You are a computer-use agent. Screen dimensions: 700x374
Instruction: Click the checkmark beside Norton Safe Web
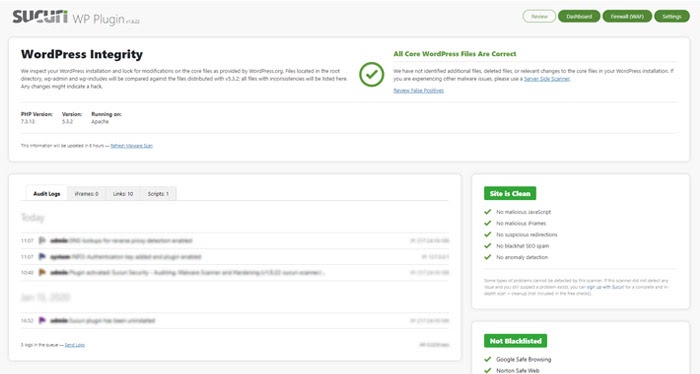(x=488, y=370)
